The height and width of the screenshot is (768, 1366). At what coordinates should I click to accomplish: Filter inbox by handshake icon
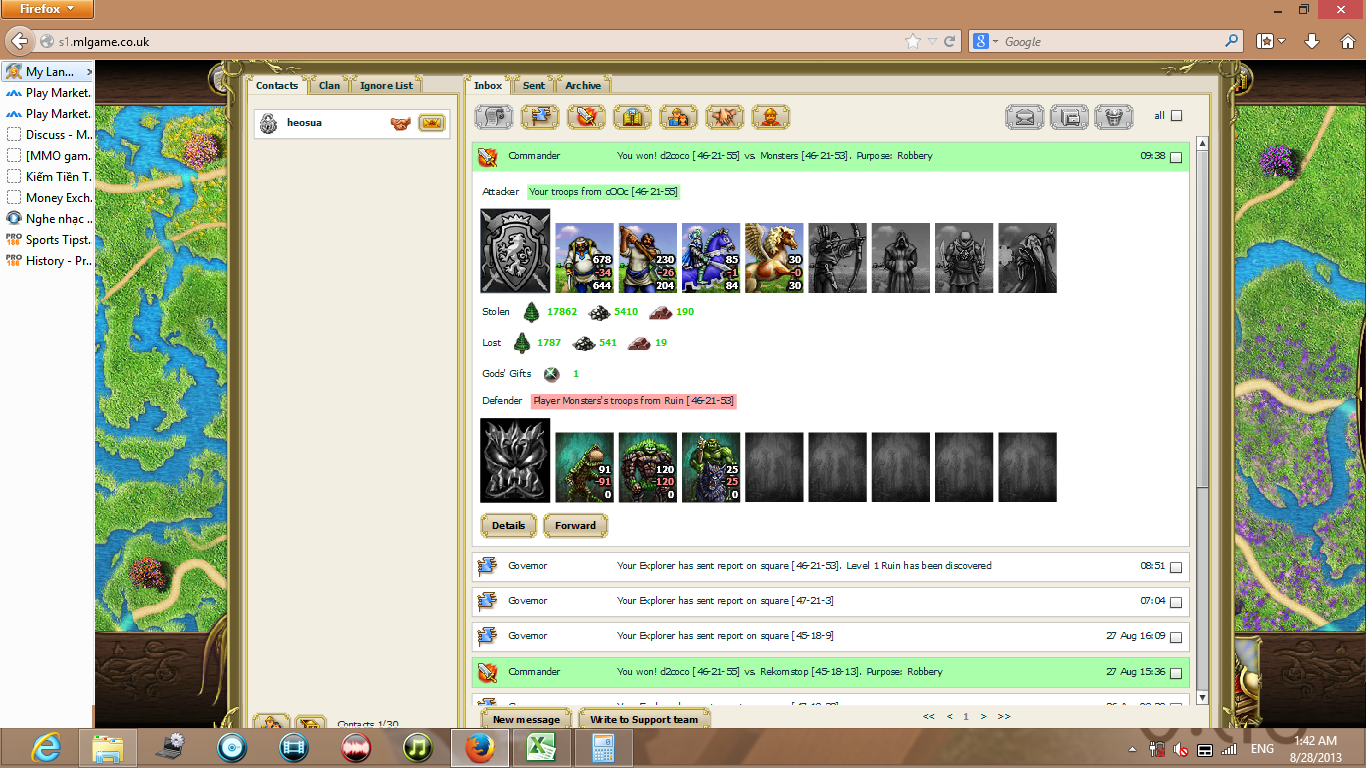coord(725,117)
